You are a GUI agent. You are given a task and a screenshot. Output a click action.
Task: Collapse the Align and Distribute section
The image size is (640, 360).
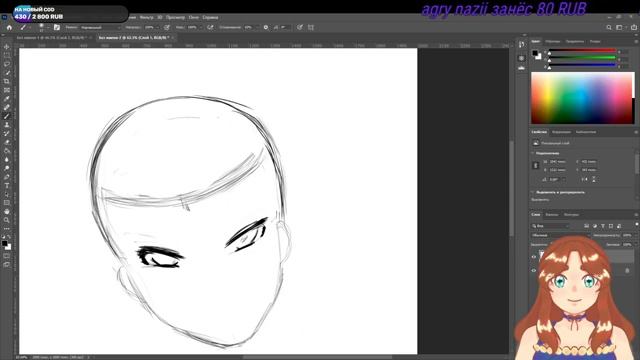pos(533,192)
